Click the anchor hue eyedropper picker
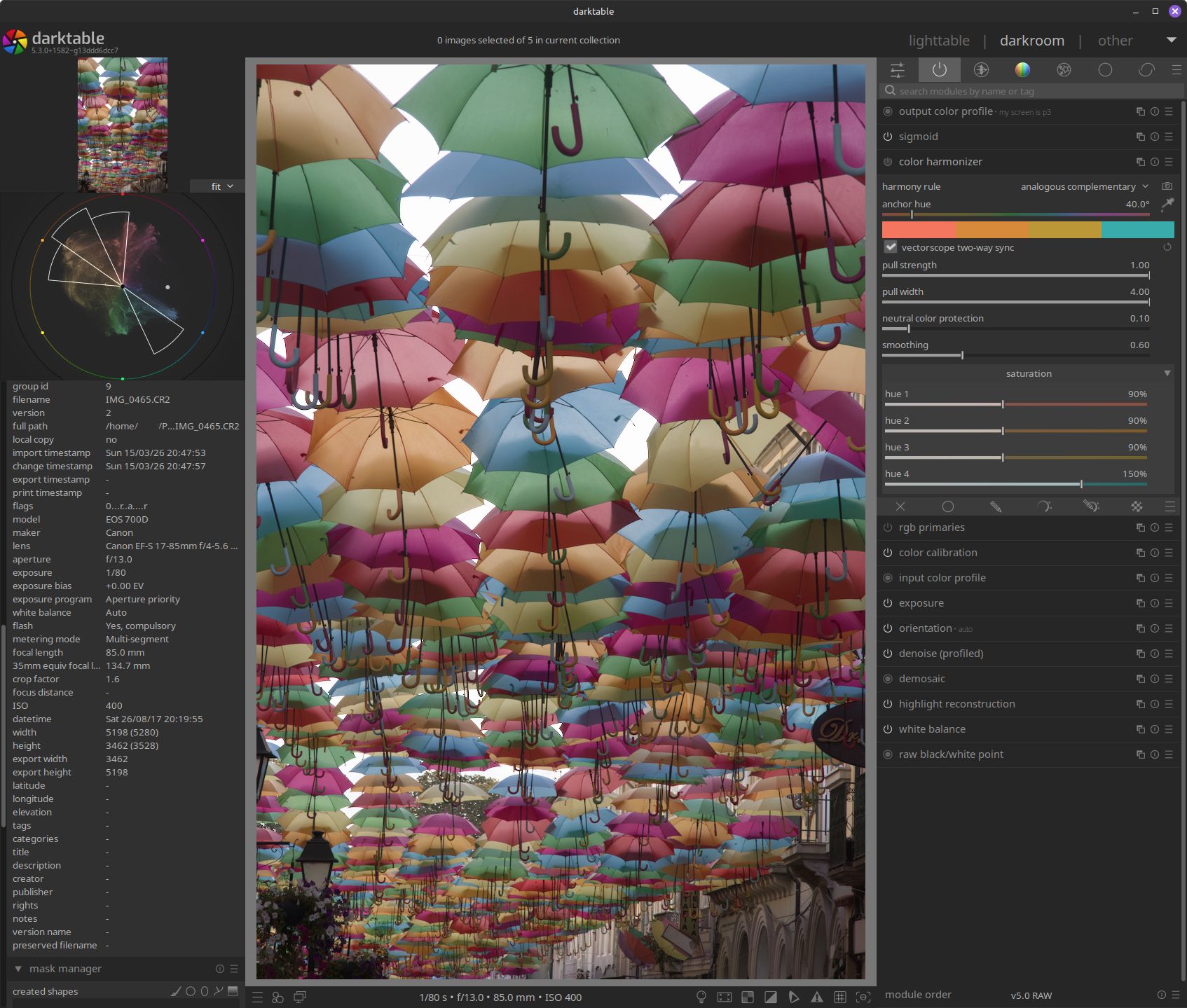The height and width of the screenshot is (1008, 1187). pyautogui.click(x=1167, y=205)
